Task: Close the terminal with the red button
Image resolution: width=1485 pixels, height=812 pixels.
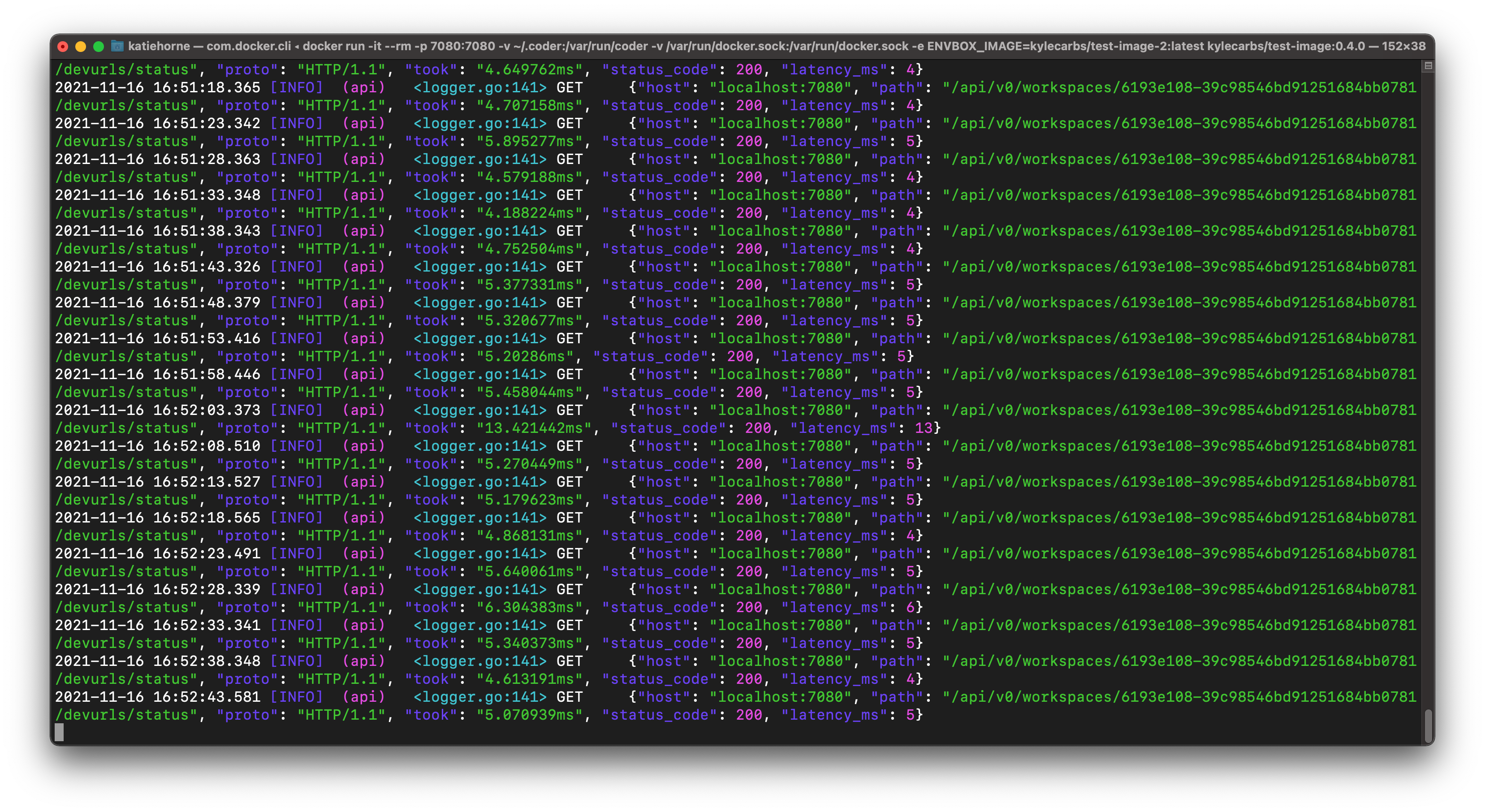Action: tap(63, 47)
